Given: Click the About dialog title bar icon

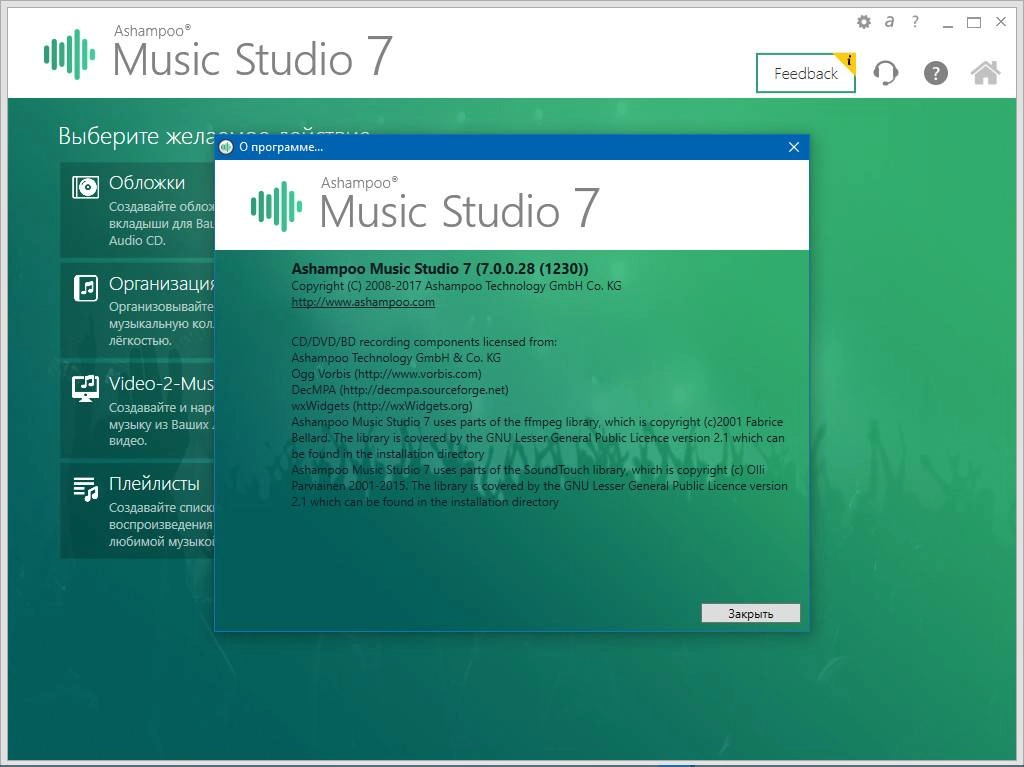Looking at the screenshot, I should [226, 147].
